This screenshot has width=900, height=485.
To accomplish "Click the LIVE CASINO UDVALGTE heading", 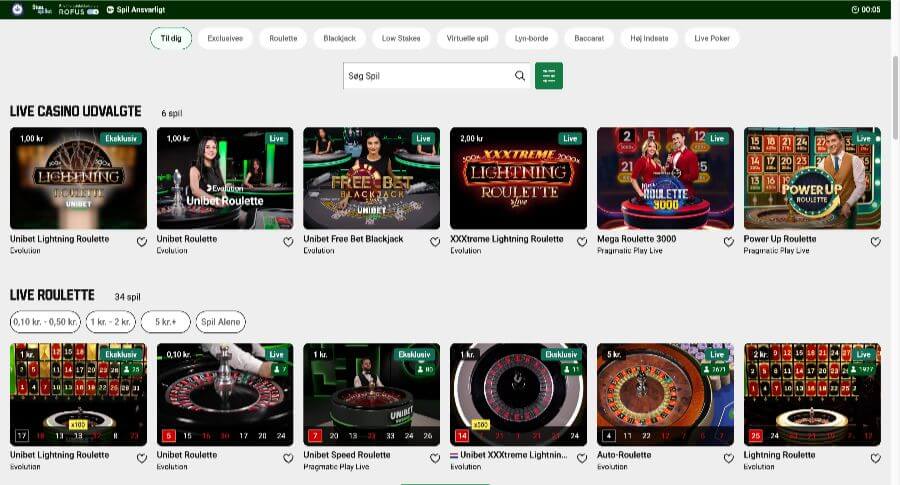I will click(75, 111).
